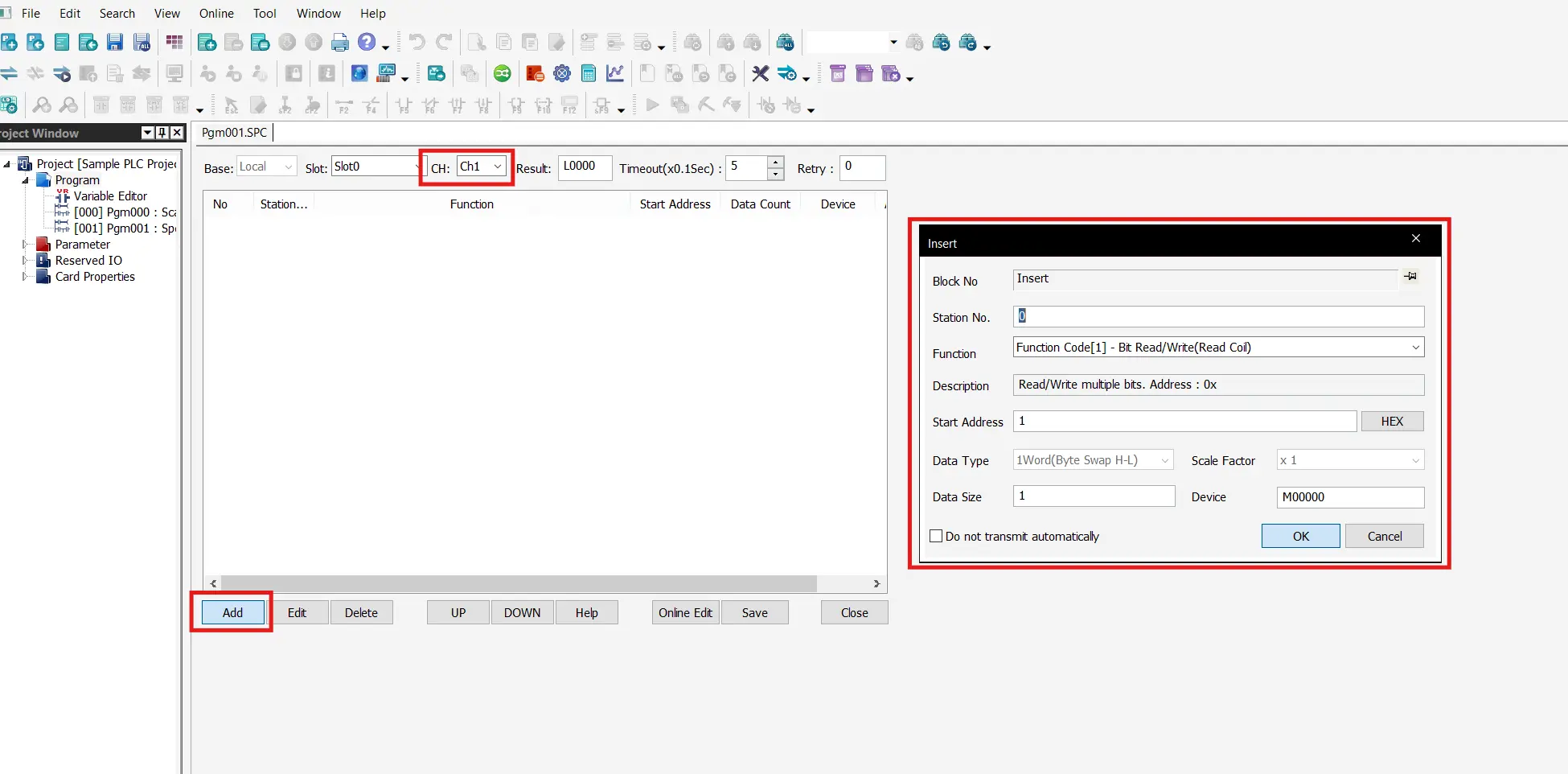The image size is (1568, 774).
Task: Click the Save floppy disk toolbar icon
Action: point(115,43)
